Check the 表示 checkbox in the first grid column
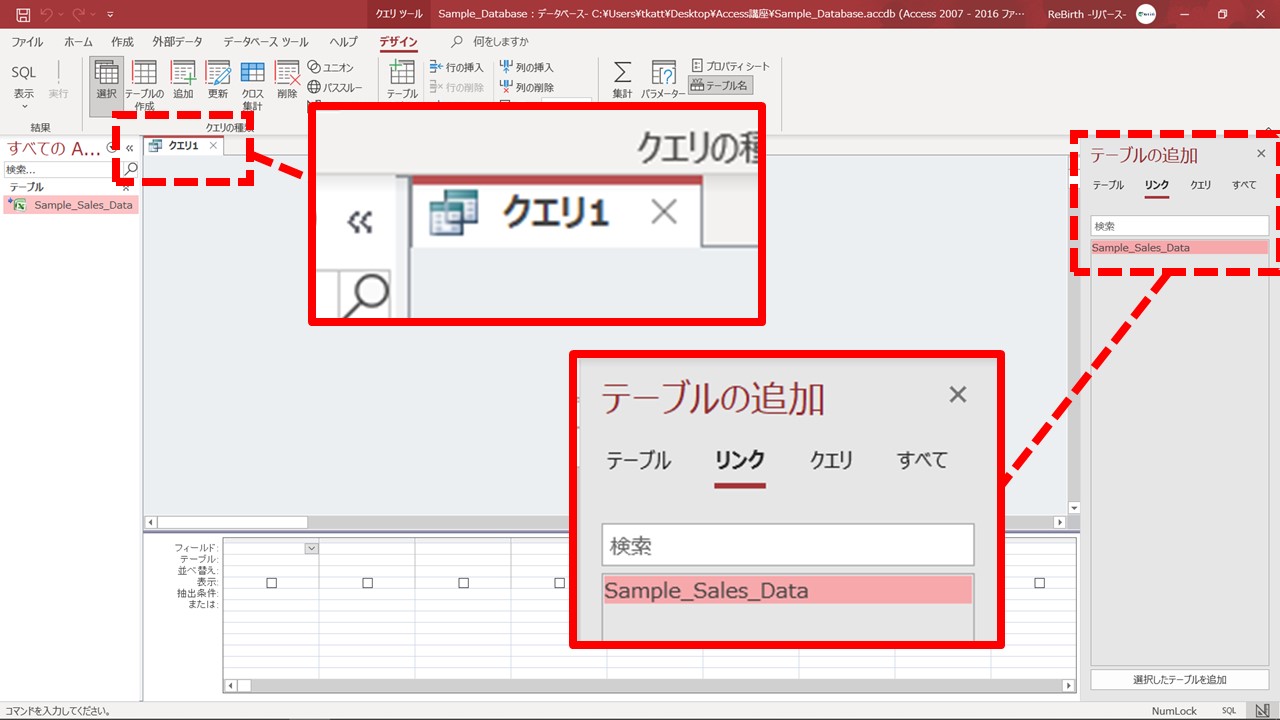This screenshot has height=720, width=1280. click(x=271, y=583)
